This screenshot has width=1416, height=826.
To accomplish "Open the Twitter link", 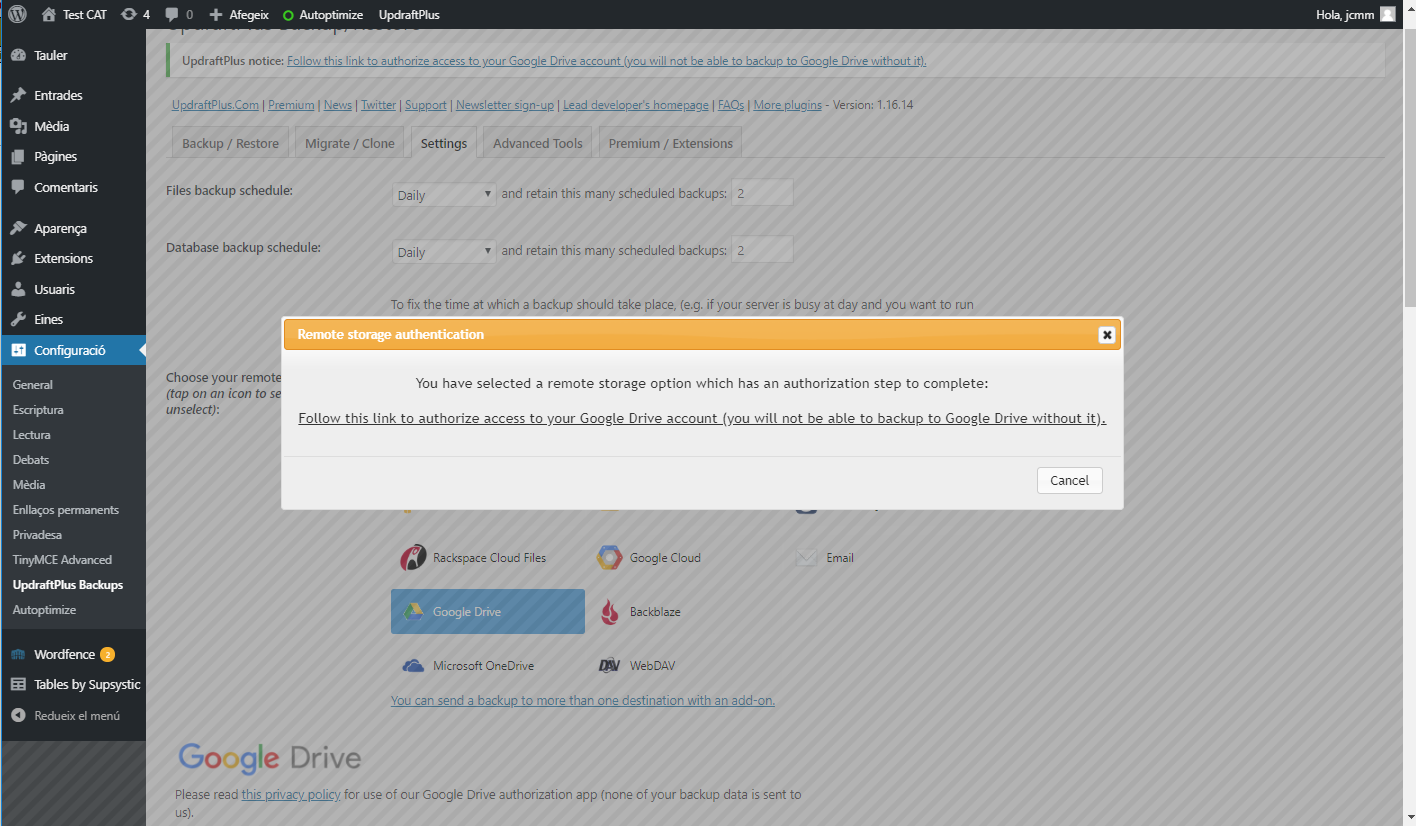I will click(x=378, y=105).
